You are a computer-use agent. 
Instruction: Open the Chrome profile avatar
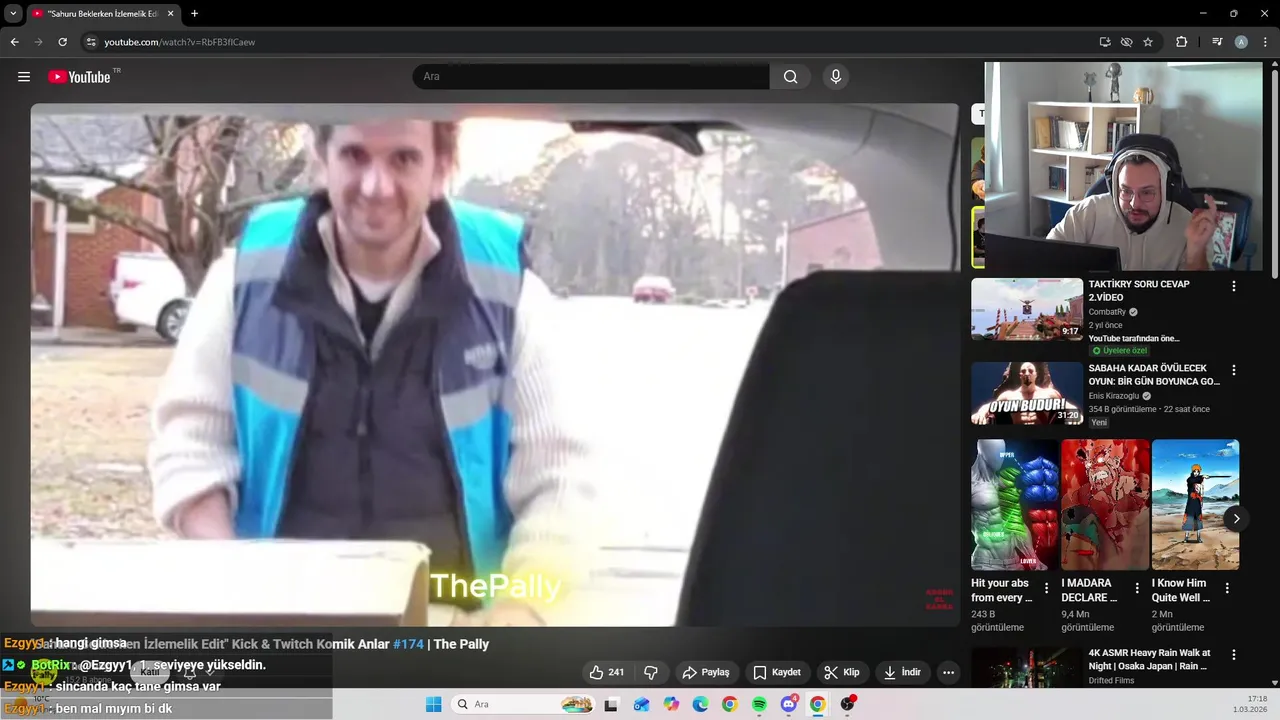click(x=1241, y=42)
